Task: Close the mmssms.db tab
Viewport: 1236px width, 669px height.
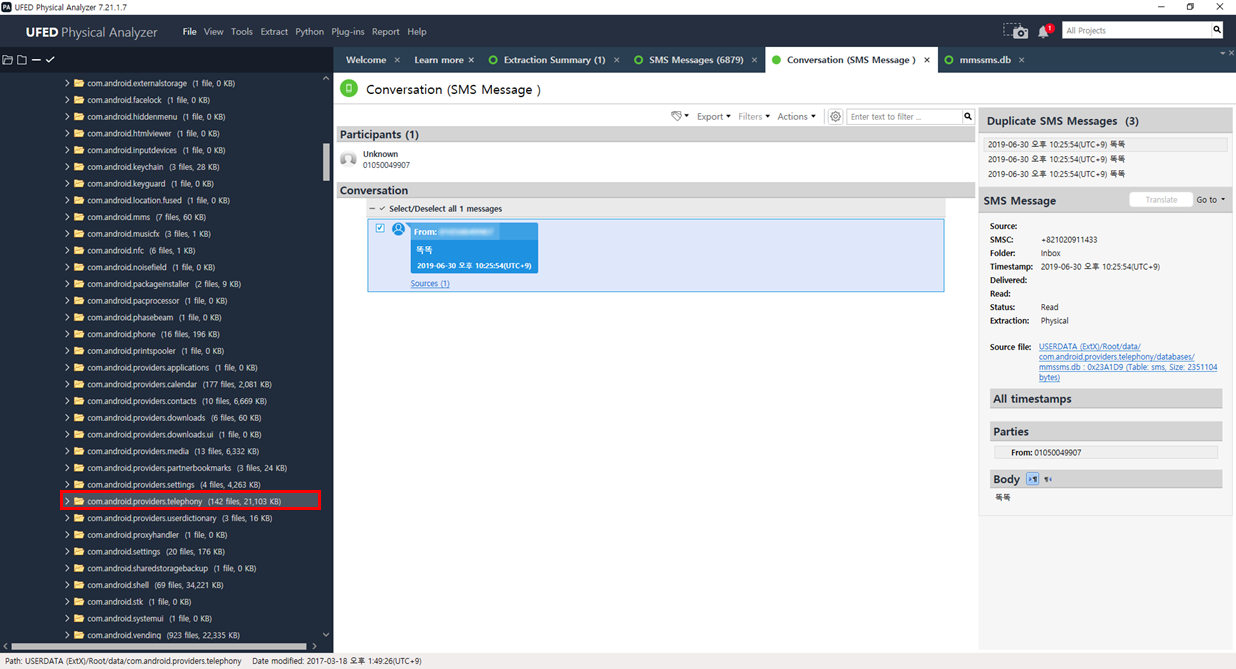Action: (x=1021, y=60)
